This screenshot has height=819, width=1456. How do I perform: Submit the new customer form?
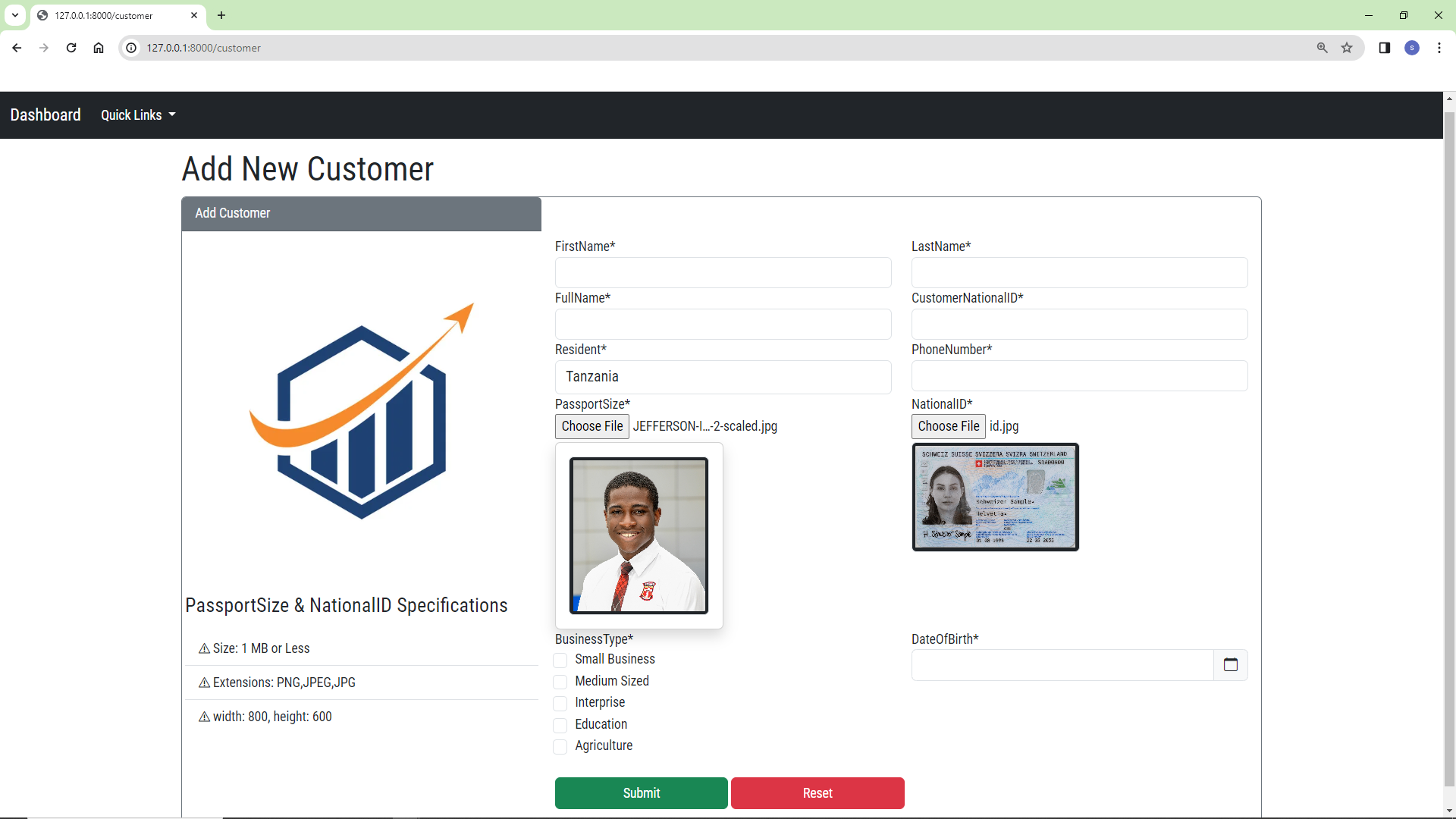[642, 793]
